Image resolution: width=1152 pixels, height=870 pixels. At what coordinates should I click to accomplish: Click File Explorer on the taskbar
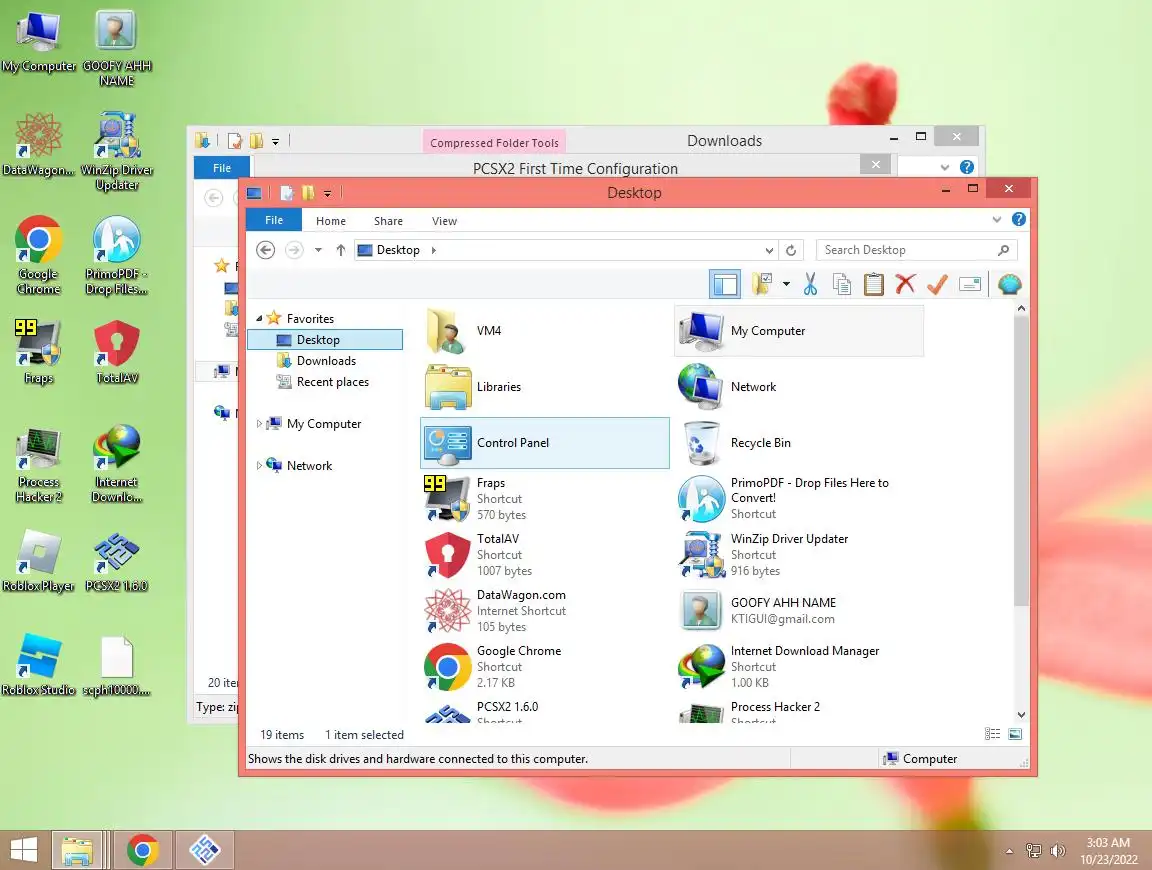(76, 850)
